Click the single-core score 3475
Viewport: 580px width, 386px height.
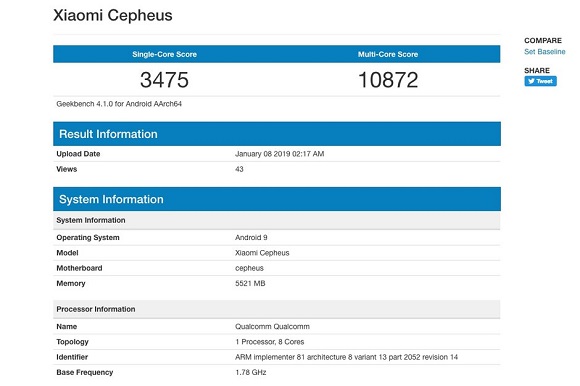(x=164, y=80)
